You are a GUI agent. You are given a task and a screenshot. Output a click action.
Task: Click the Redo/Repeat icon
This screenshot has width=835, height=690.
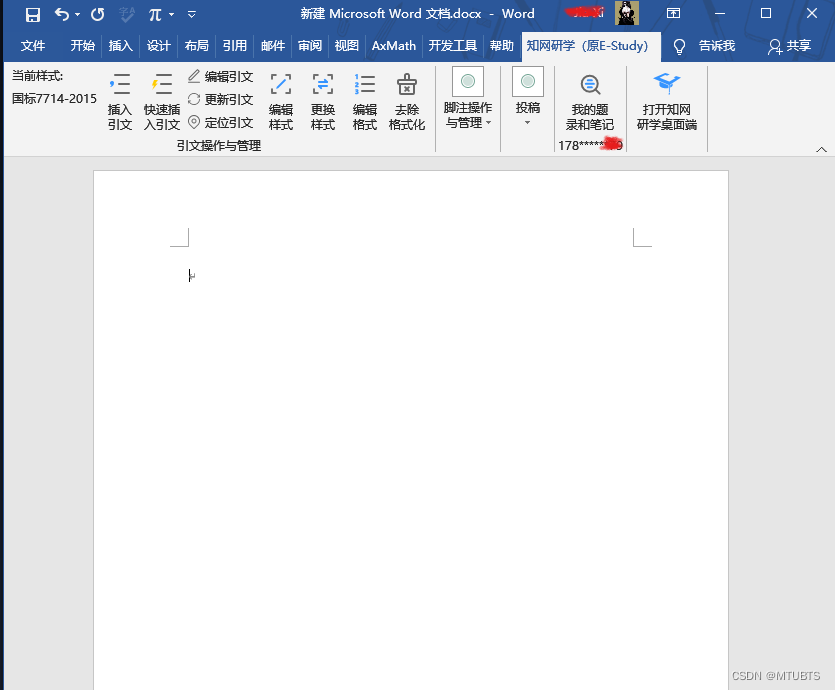(x=97, y=14)
